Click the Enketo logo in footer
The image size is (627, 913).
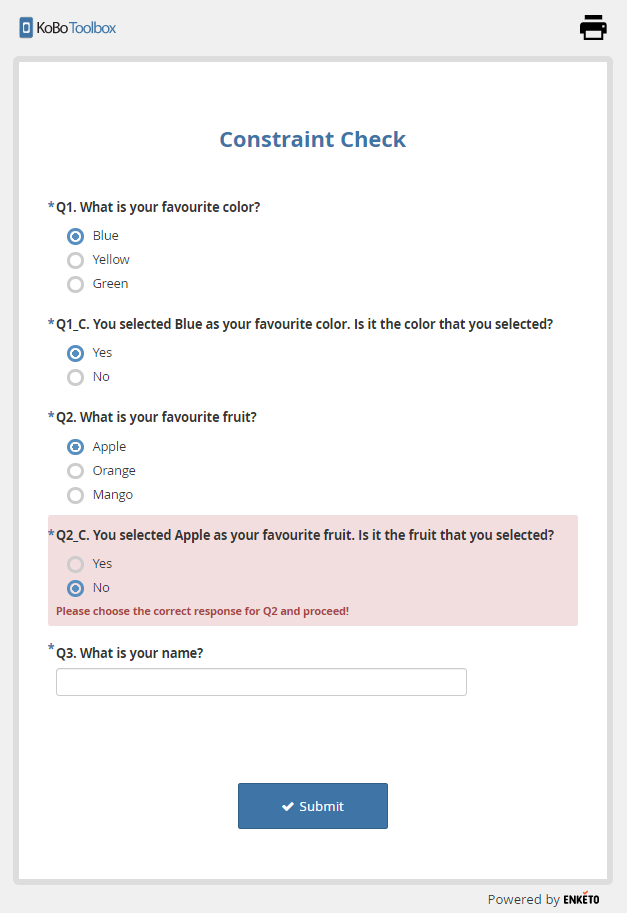pyautogui.click(x=581, y=899)
